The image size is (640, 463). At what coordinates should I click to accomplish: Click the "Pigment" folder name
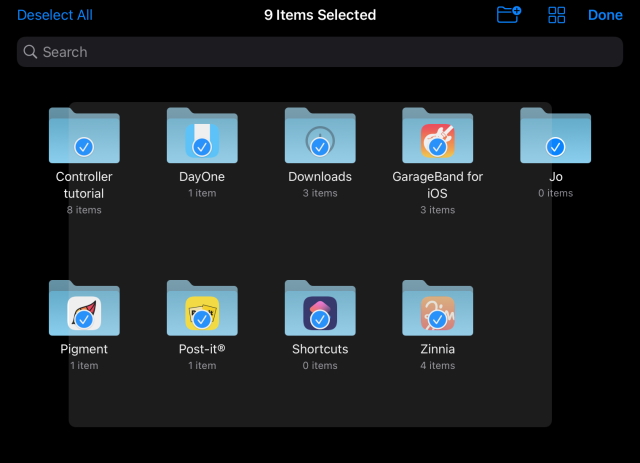[x=84, y=349]
